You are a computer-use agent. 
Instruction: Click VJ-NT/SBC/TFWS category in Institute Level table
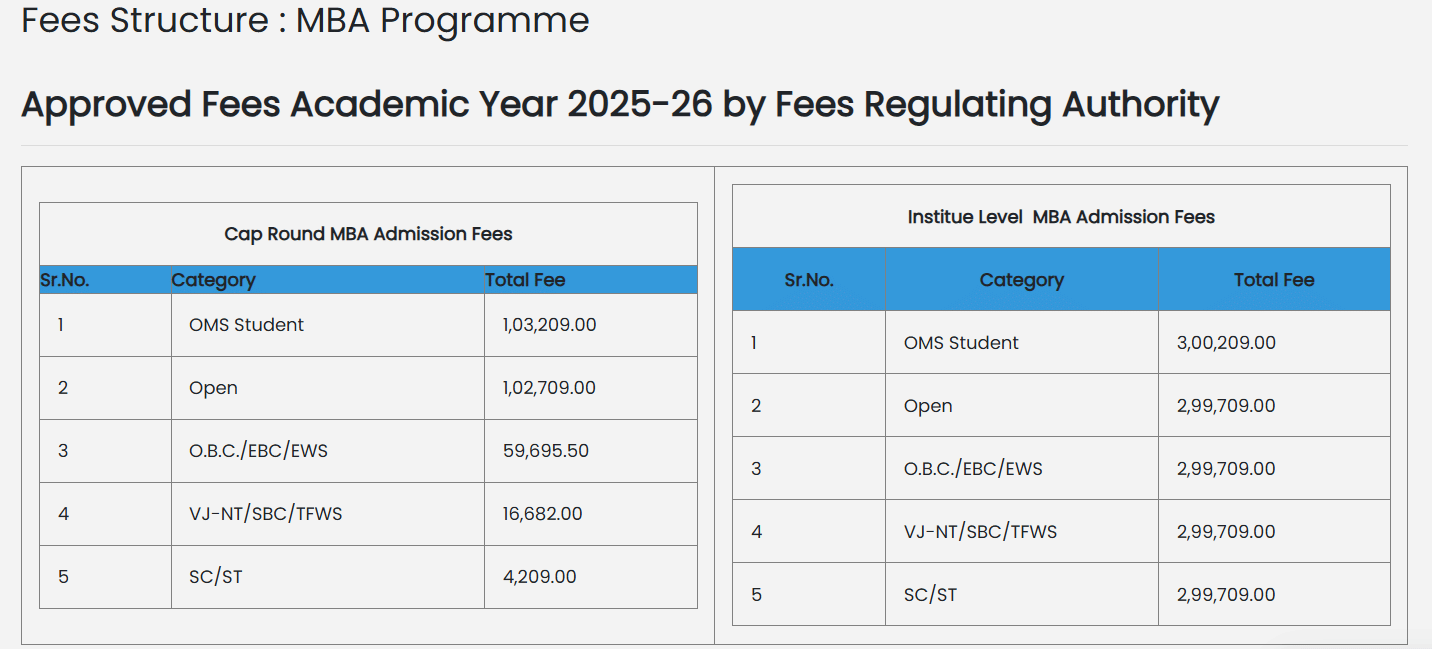coord(980,531)
